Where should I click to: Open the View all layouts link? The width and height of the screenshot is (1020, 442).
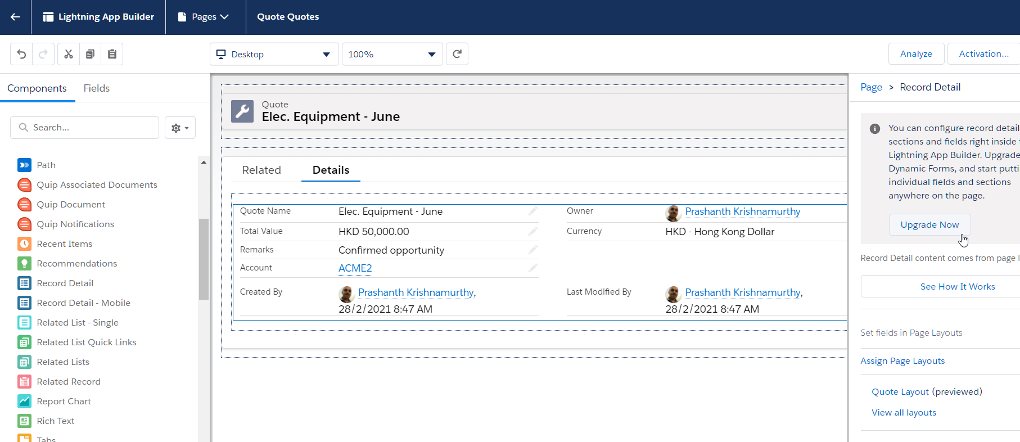click(x=904, y=413)
